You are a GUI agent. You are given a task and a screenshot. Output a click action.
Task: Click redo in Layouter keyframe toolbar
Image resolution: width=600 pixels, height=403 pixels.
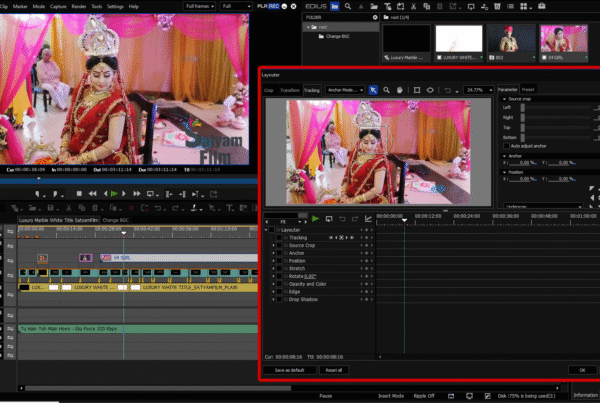tap(355, 219)
